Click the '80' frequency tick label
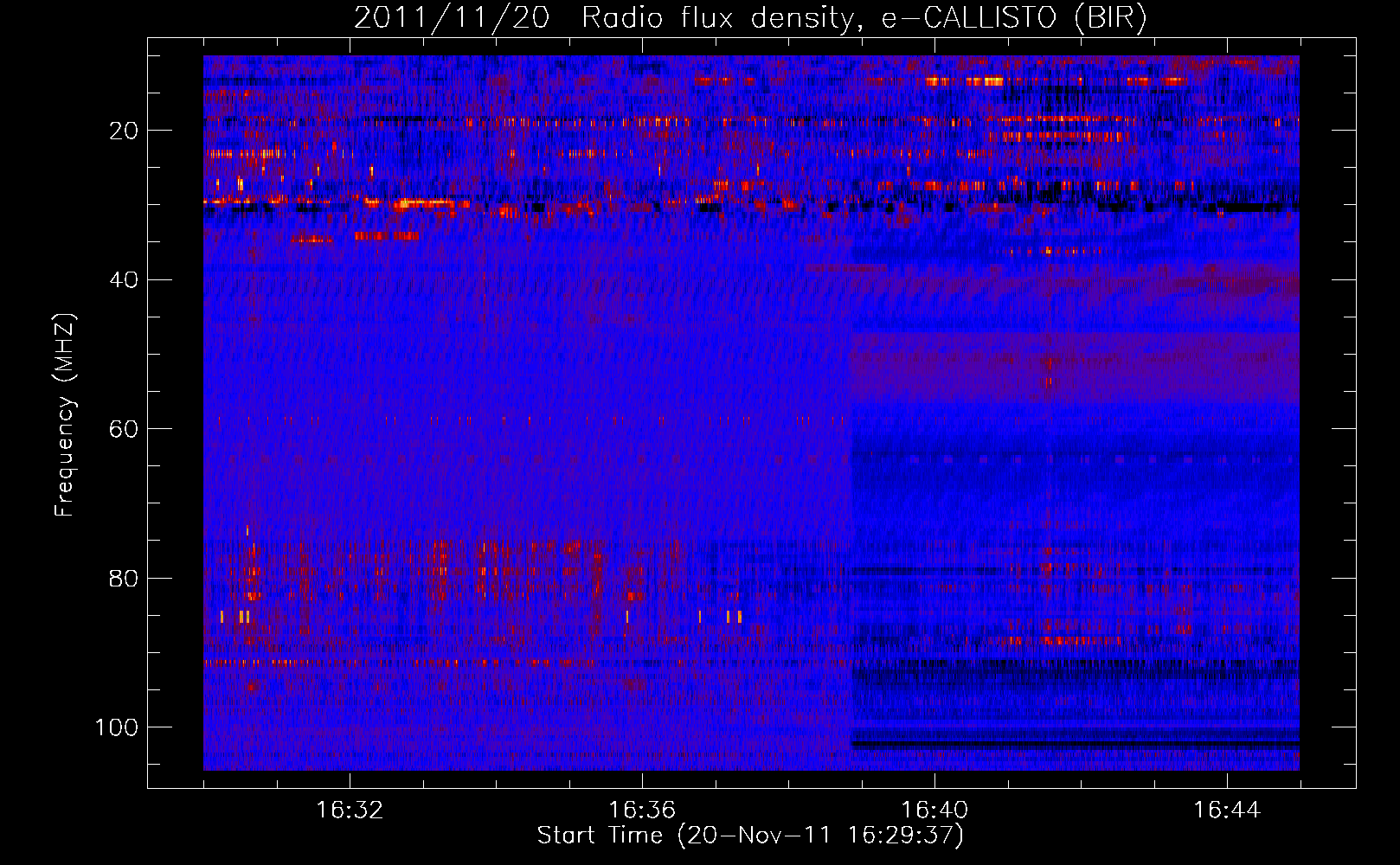Viewport: 1400px width, 865px height. pyautogui.click(x=124, y=579)
